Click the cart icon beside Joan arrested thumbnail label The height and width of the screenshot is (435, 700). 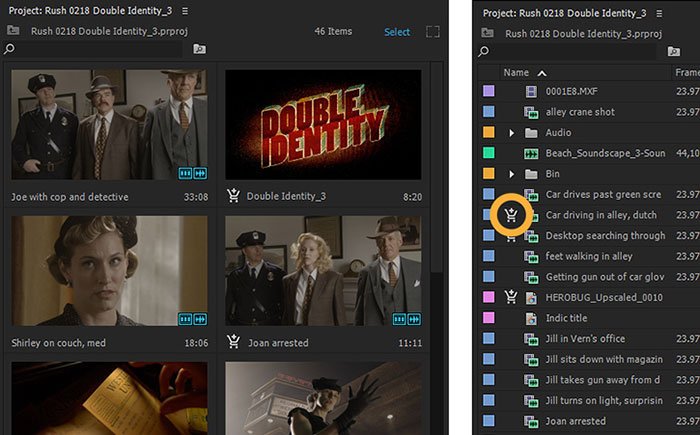coord(235,342)
